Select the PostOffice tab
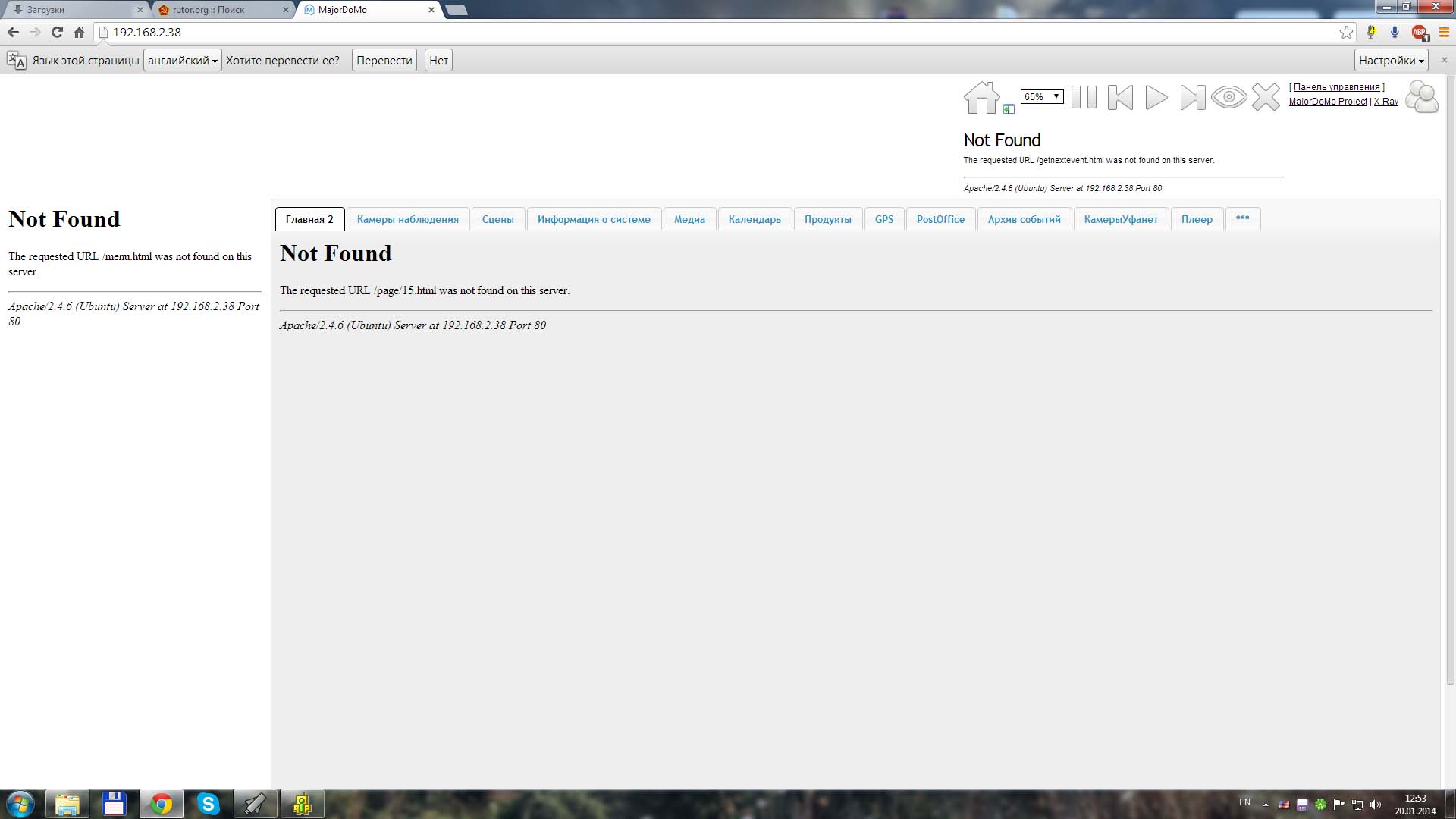The height and width of the screenshot is (819, 1456). coord(940,219)
